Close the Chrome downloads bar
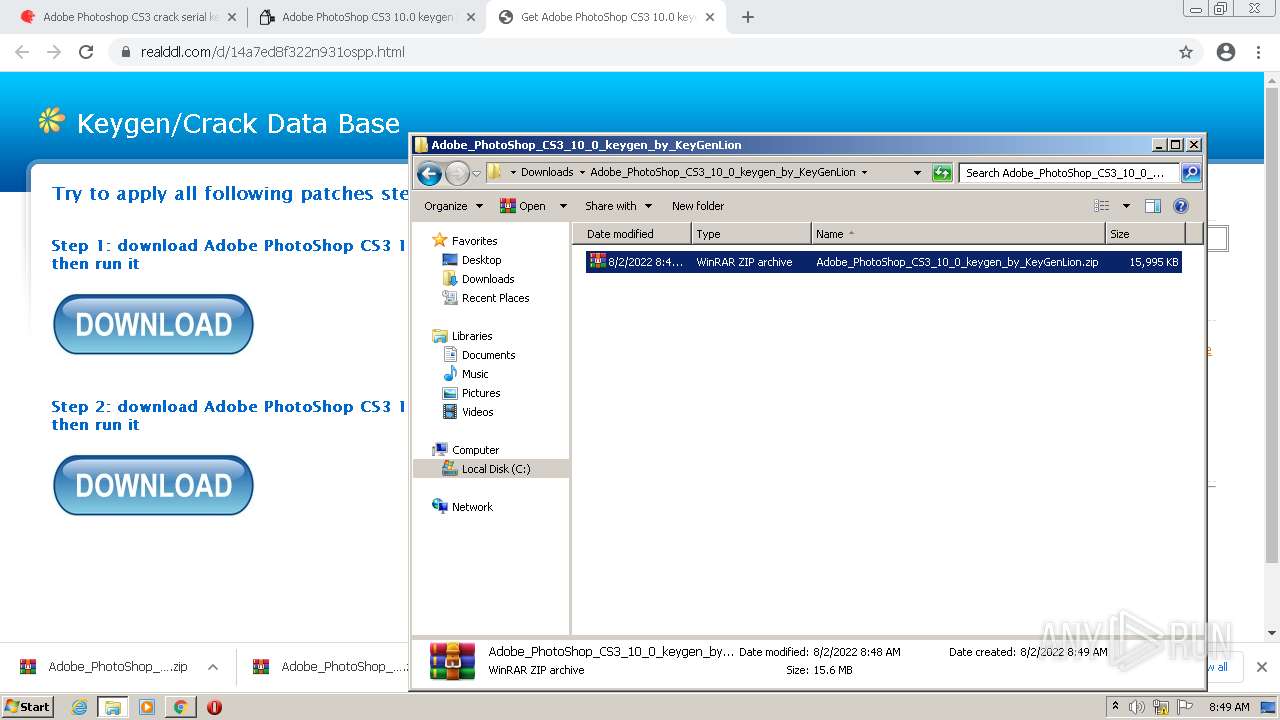Image resolution: width=1280 pixels, height=720 pixels. point(1262,667)
